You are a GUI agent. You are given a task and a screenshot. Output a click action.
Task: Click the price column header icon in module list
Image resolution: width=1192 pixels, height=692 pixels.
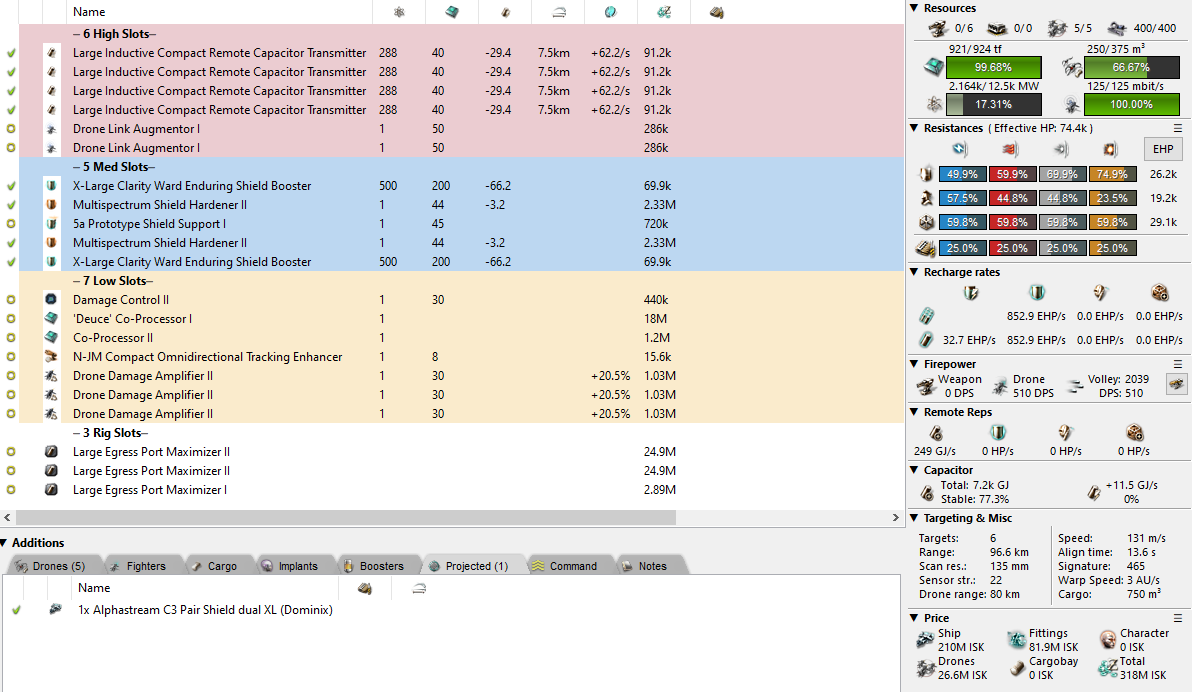[662, 12]
